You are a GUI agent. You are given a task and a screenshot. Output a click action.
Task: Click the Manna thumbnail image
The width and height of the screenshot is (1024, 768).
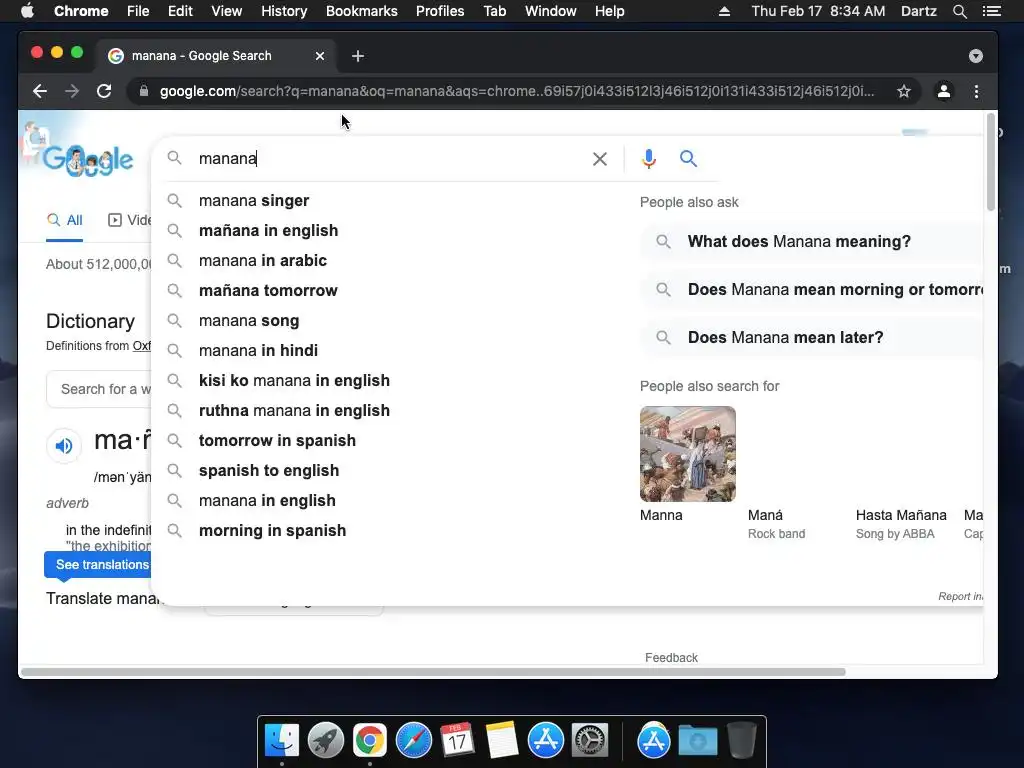click(x=688, y=454)
